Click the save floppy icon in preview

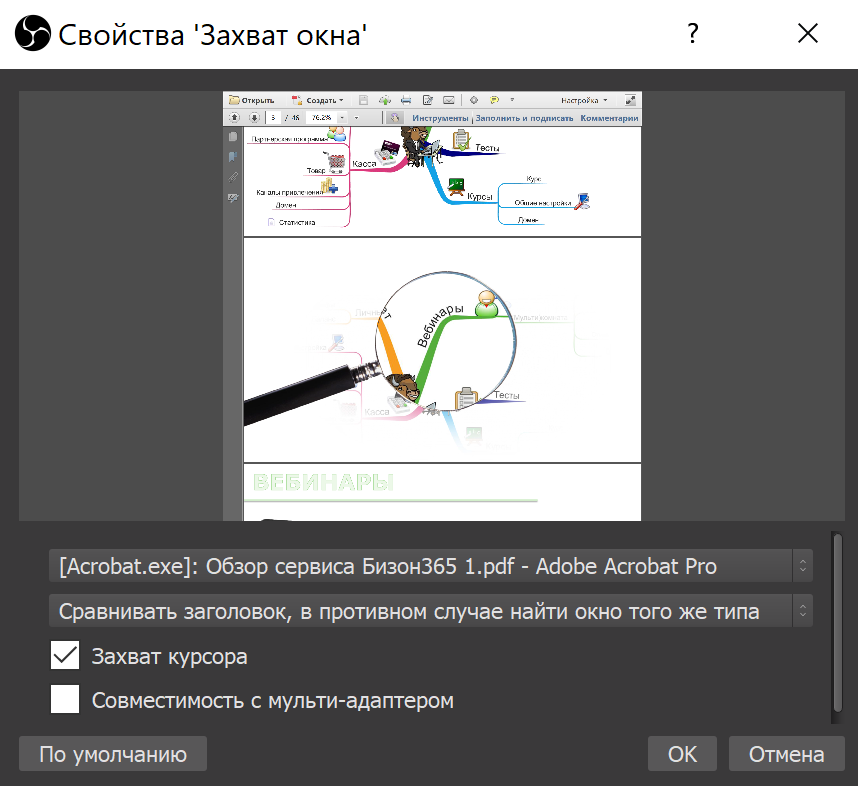363,100
